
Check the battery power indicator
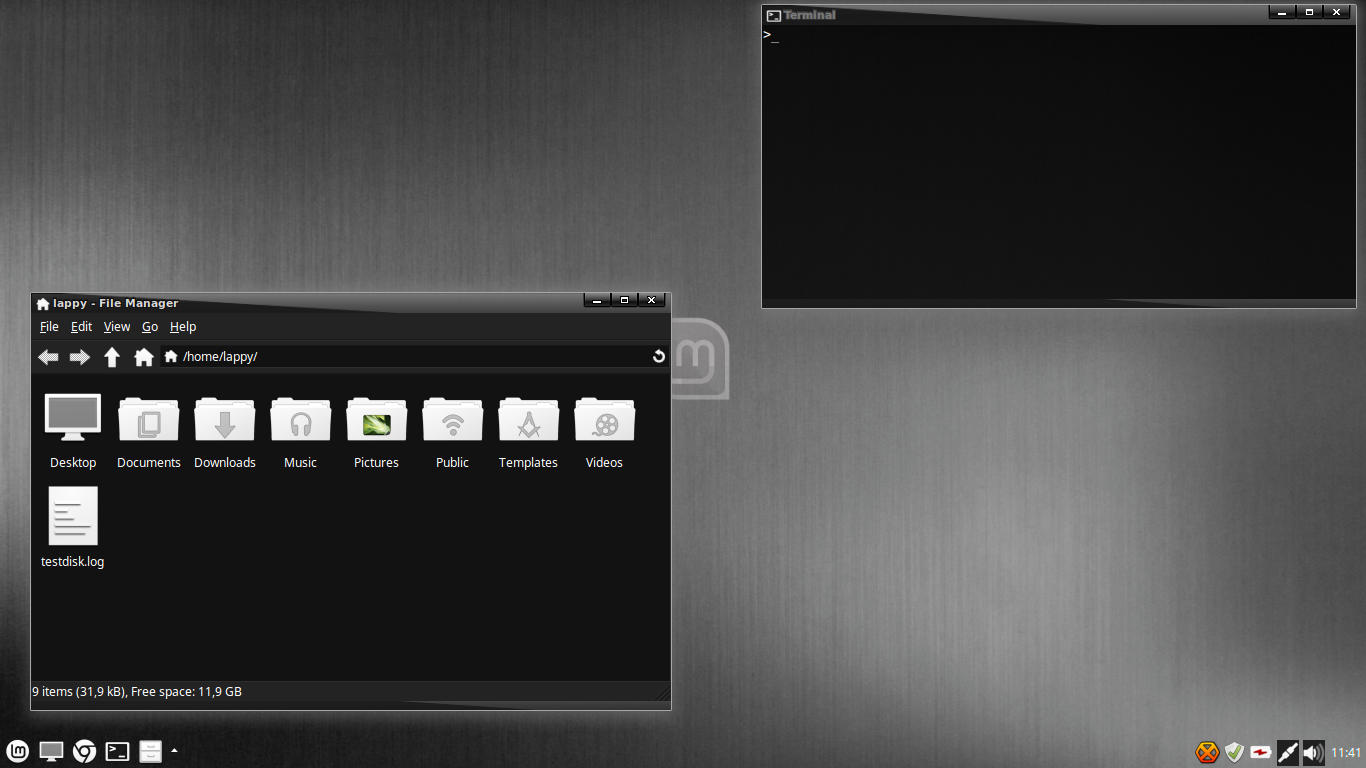tap(1261, 752)
